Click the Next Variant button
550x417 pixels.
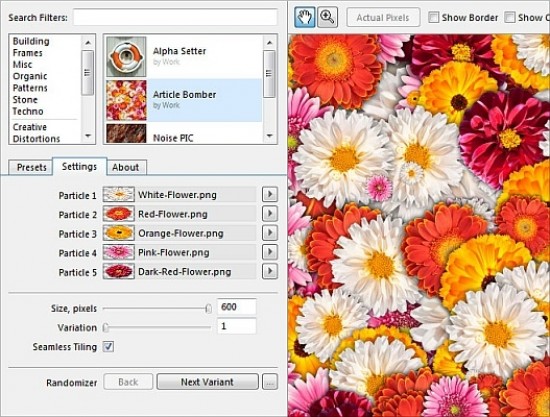point(207,382)
